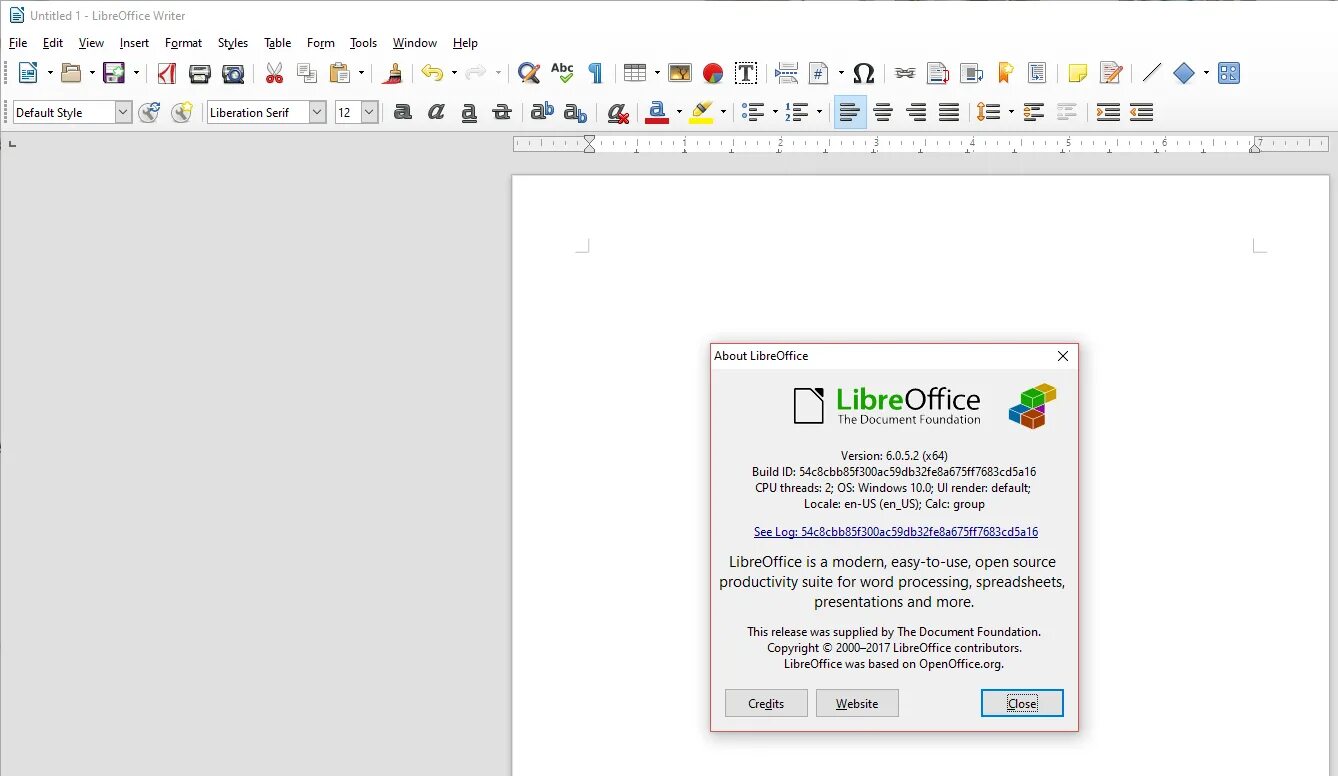1338x776 pixels.
Task: Open the Liberation Serif font name dropdown
Action: (x=317, y=113)
